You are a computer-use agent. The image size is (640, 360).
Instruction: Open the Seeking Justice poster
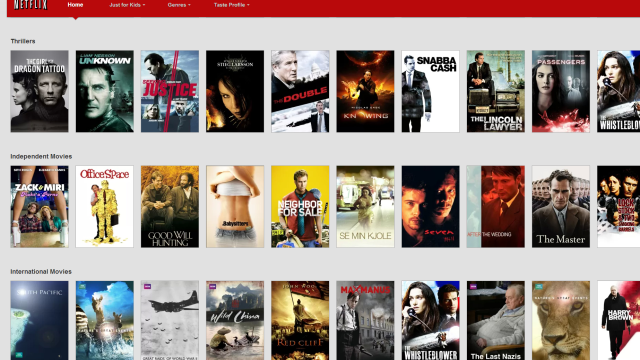[x=170, y=91]
